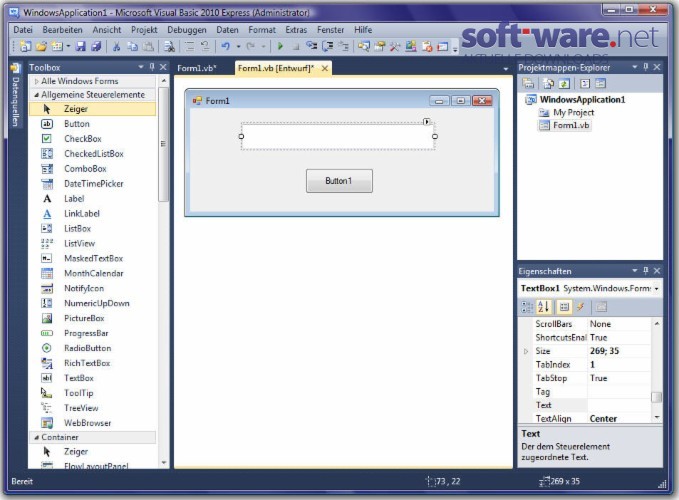Click the Cut scissors icon
The image size is (679, 500).
(116, 46)
